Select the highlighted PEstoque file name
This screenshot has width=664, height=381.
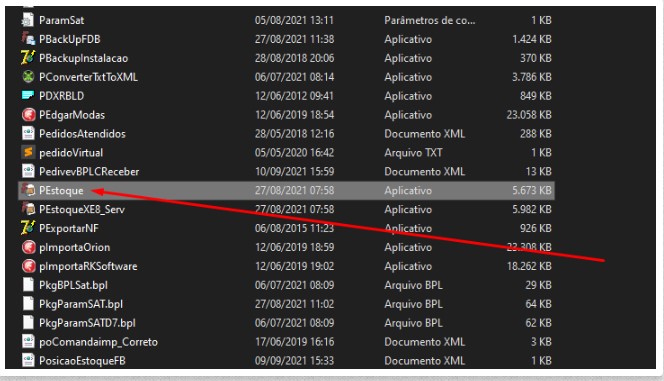pos(61,190)
